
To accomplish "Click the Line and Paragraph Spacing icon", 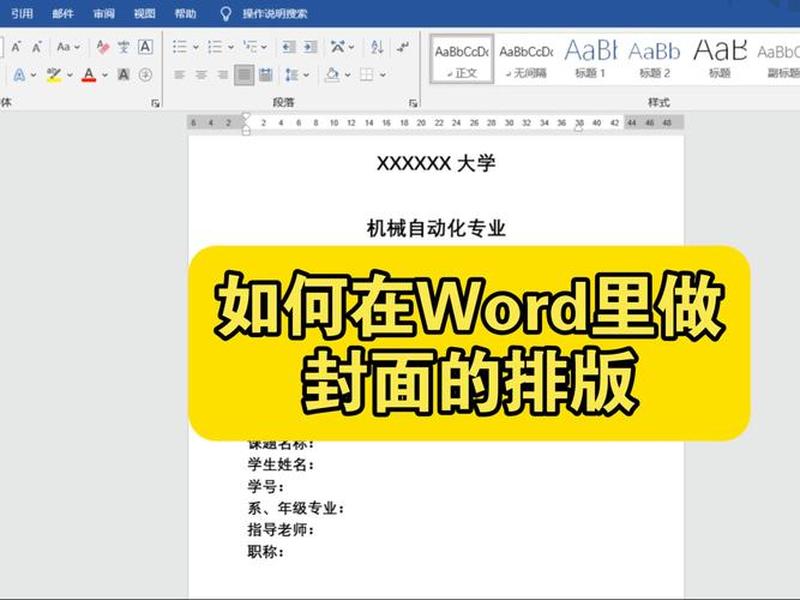I will pyautogui.click(x=291, y=75).
